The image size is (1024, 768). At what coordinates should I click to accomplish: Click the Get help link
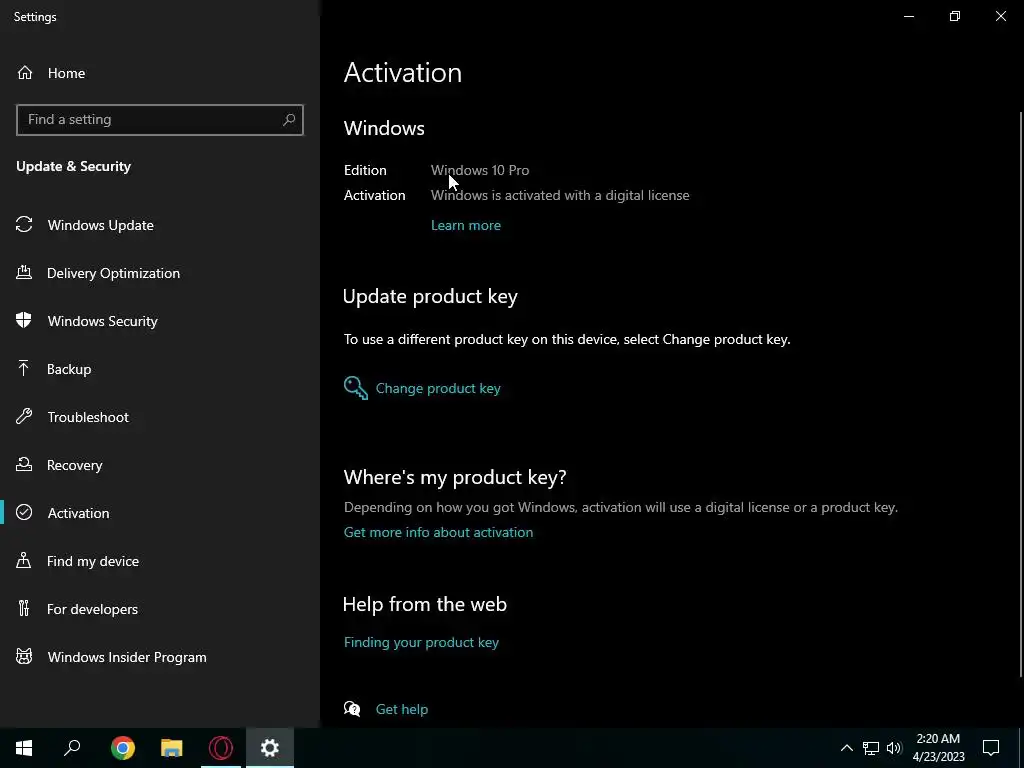pos(402,709)
